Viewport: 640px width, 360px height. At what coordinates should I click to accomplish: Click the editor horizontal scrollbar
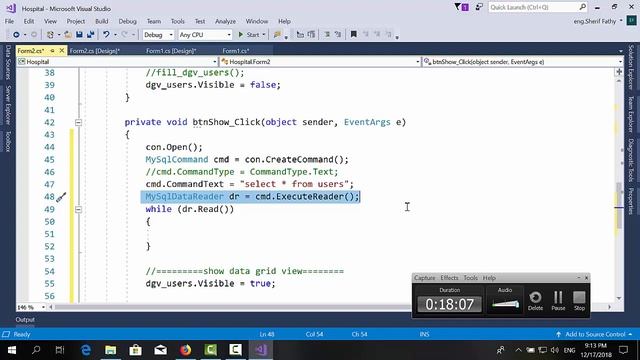click(x=233, y=307)
